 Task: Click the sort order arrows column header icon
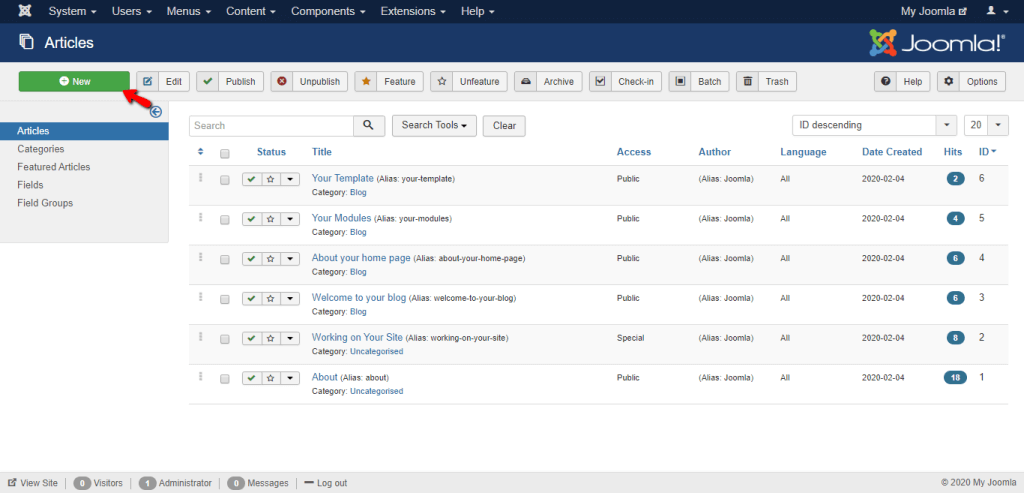click(201, 152)
